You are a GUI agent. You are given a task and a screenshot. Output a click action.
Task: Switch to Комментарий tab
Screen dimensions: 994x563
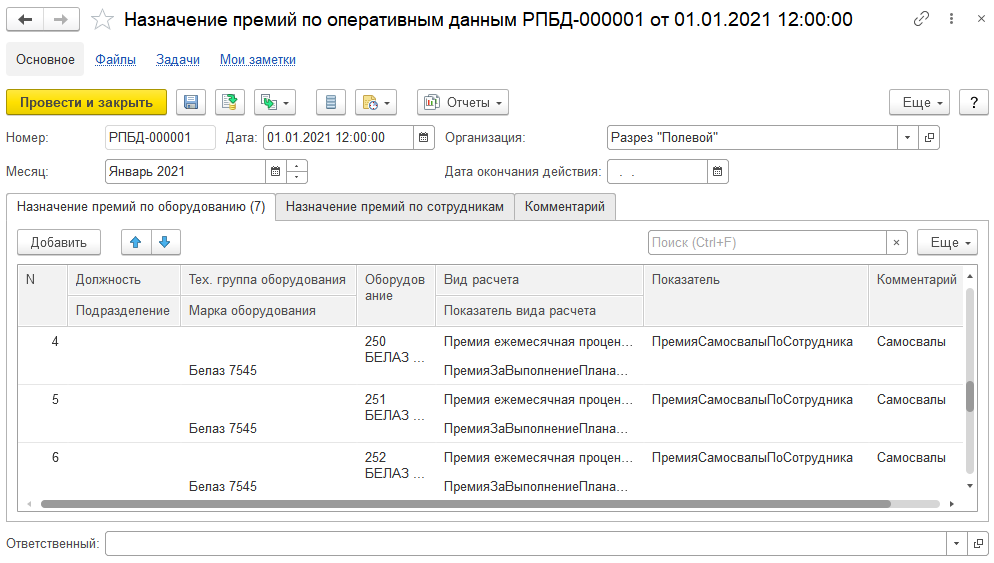click(x=564, y=207)
